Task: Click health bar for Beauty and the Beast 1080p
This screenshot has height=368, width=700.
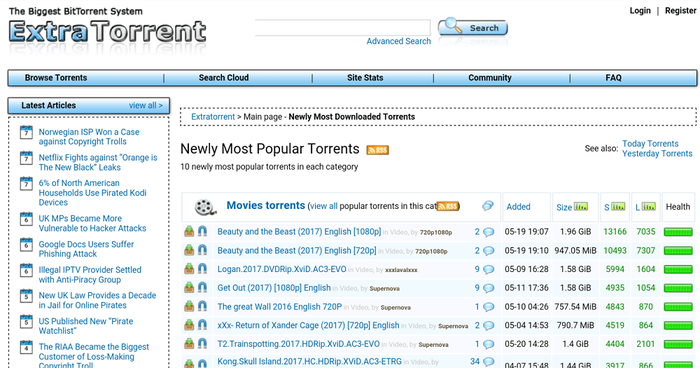Action: click(x=678, y=232)
